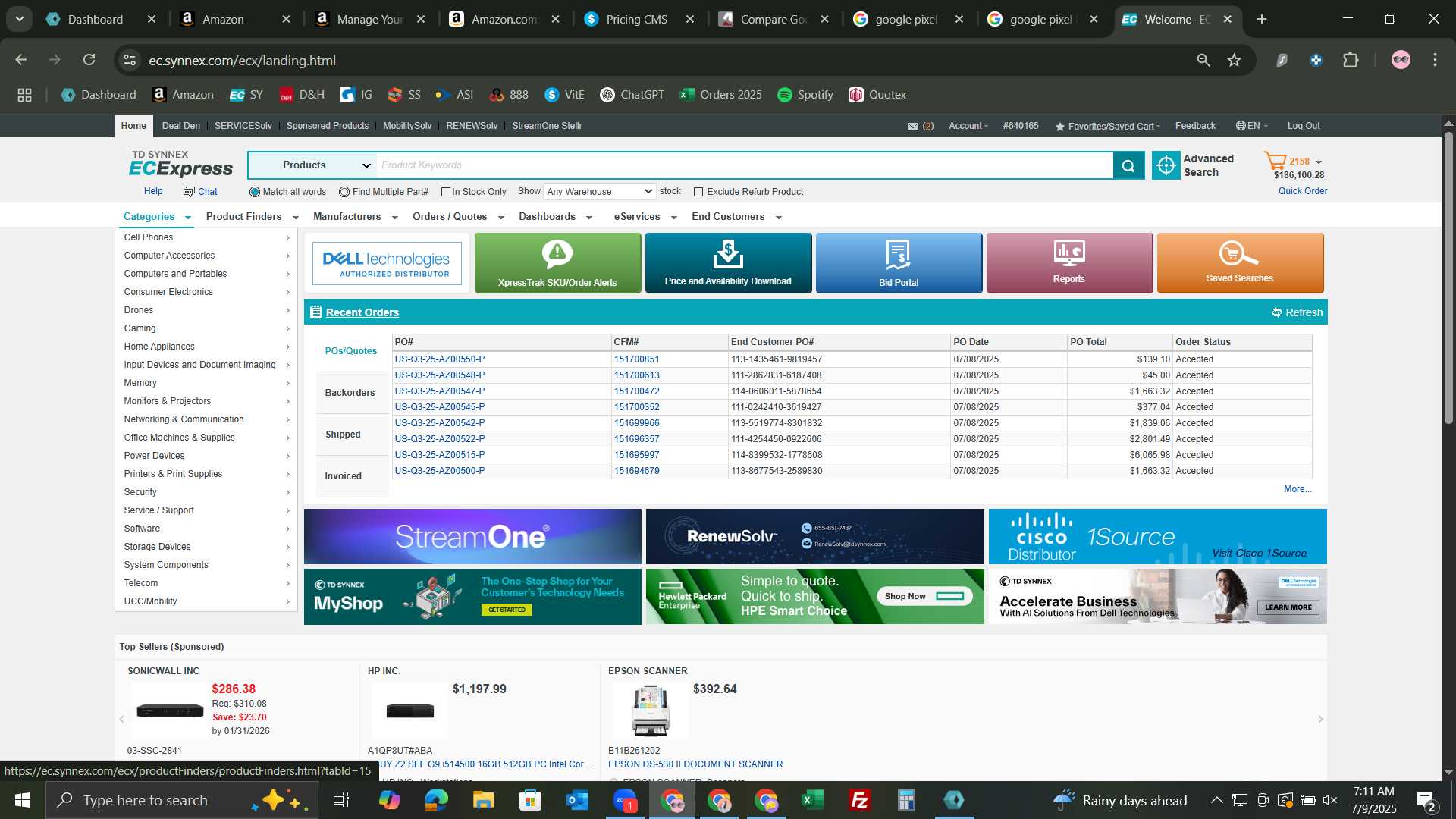Click the More... link under recent orders
Image resolution: width=1456 pixels, height=819 pixels.
tap(1298, 489)
